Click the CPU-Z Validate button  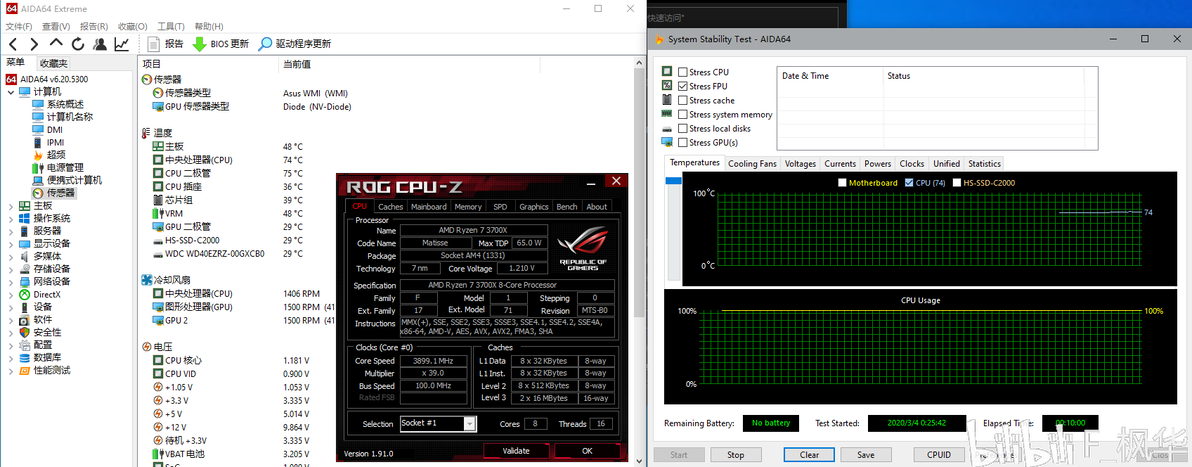[x=516, y=451]
